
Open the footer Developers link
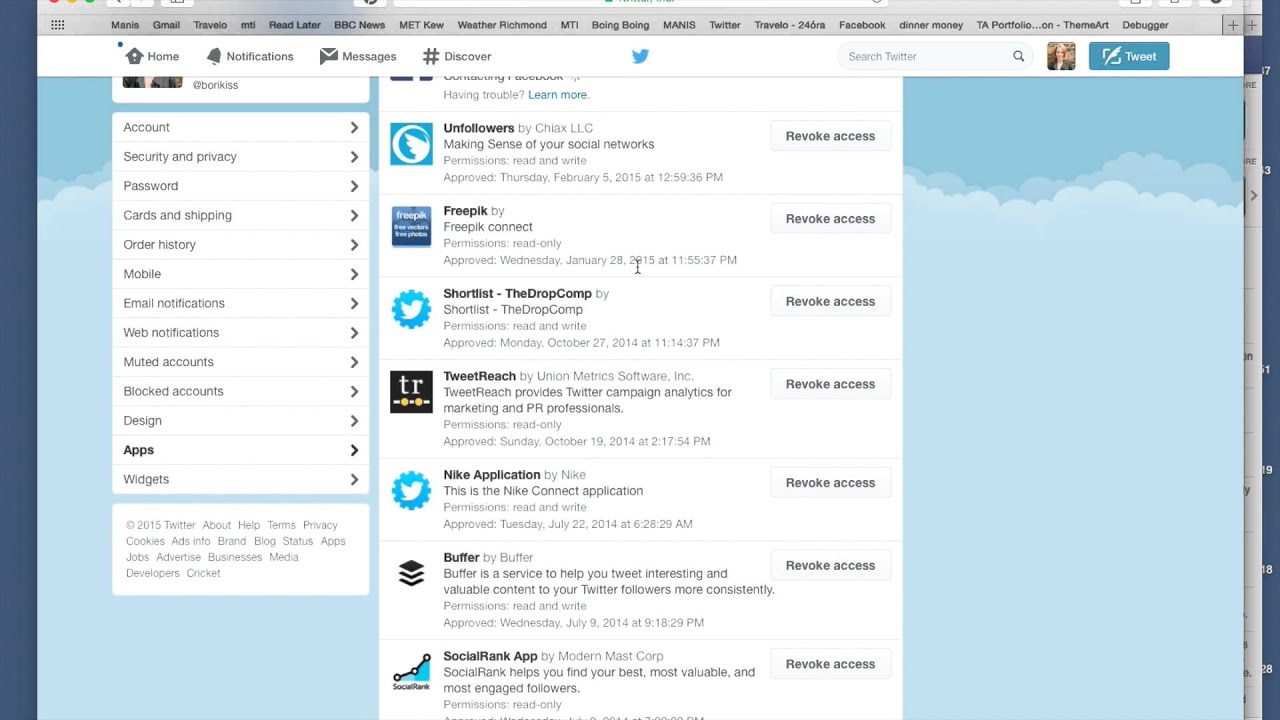153,573
